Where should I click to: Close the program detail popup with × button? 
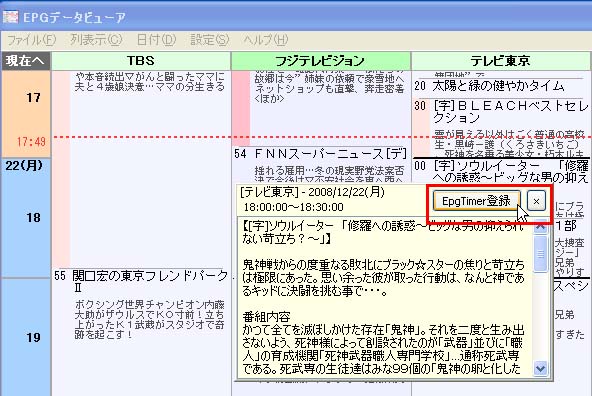[x=536, y=201]
